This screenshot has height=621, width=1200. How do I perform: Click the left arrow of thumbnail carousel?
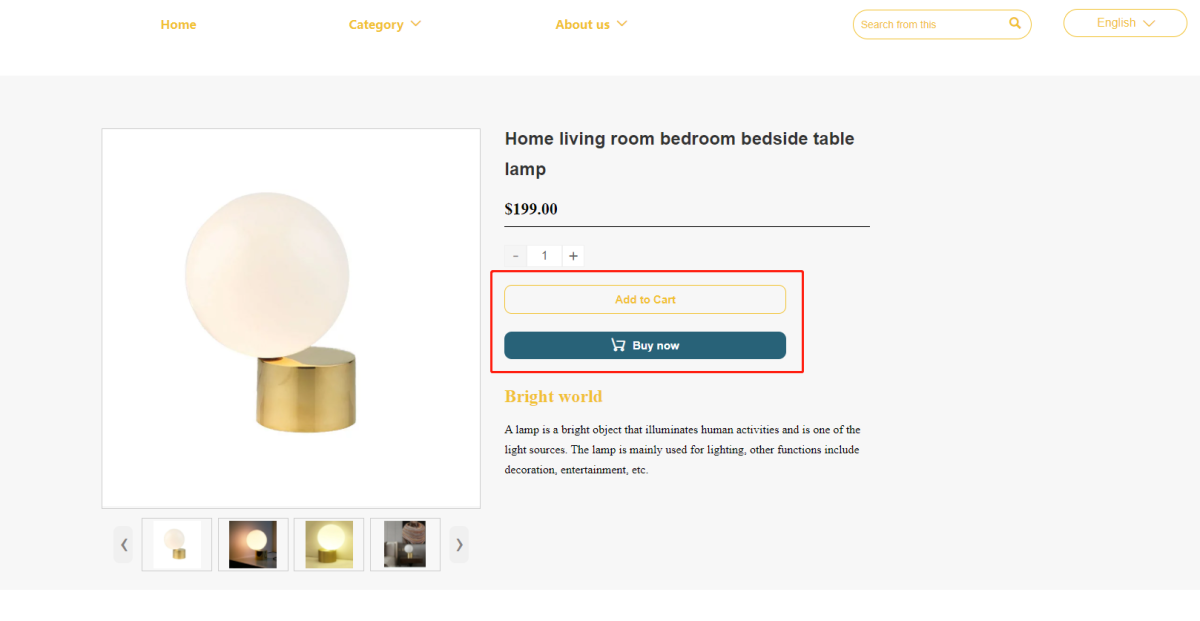point(123,544)
